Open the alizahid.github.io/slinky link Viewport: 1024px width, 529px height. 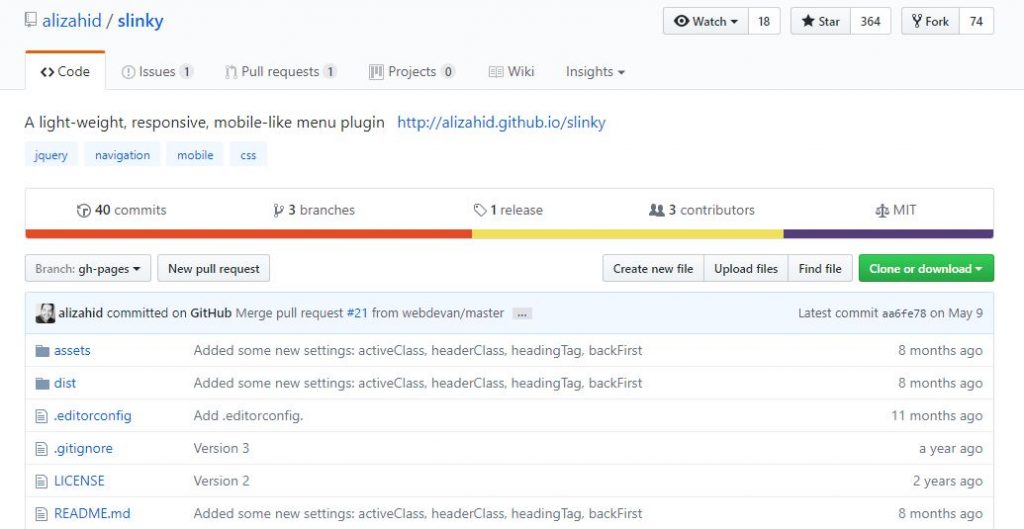click(501, 123)
